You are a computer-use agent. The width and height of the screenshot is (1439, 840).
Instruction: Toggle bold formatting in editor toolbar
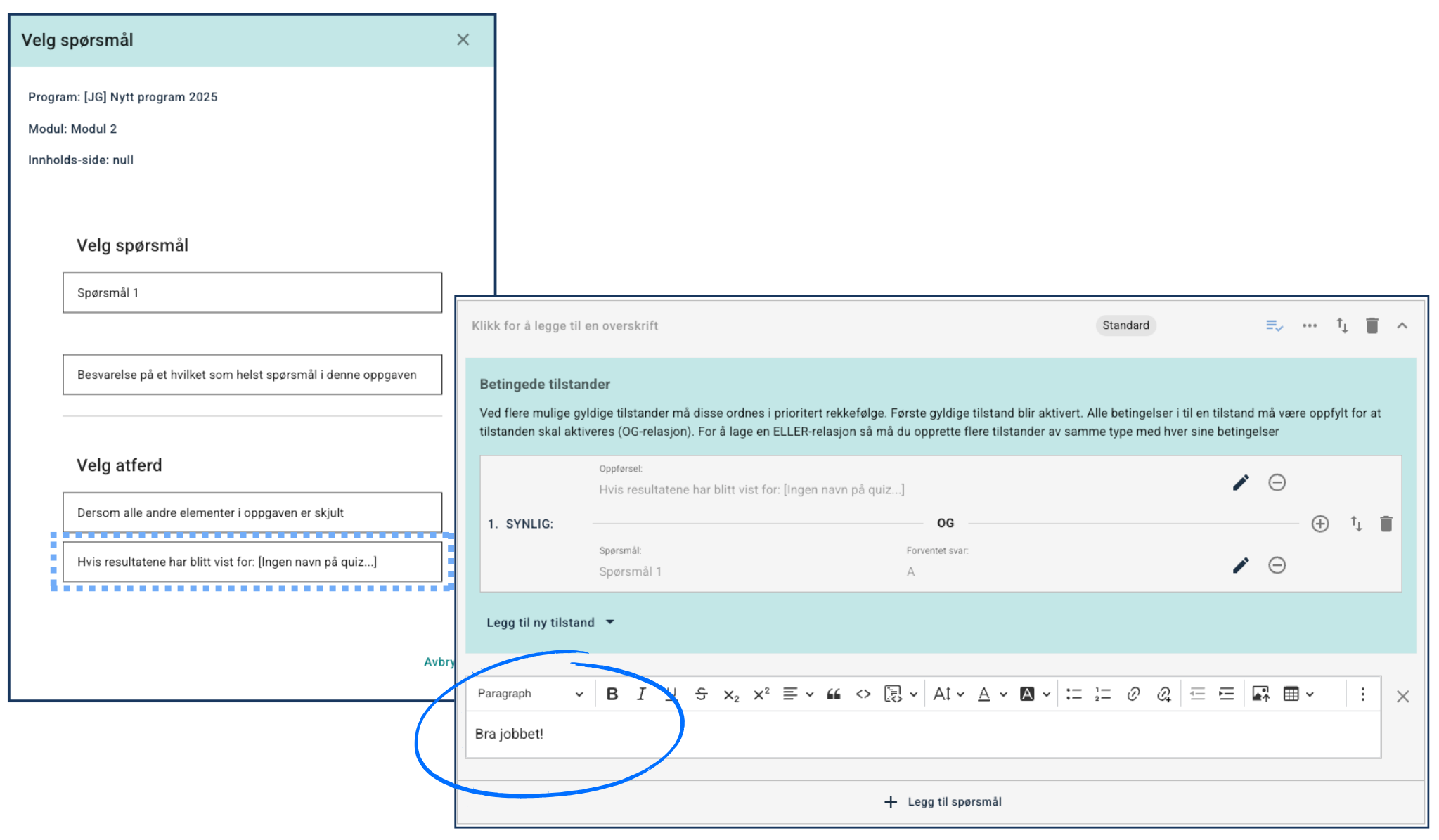612,694
